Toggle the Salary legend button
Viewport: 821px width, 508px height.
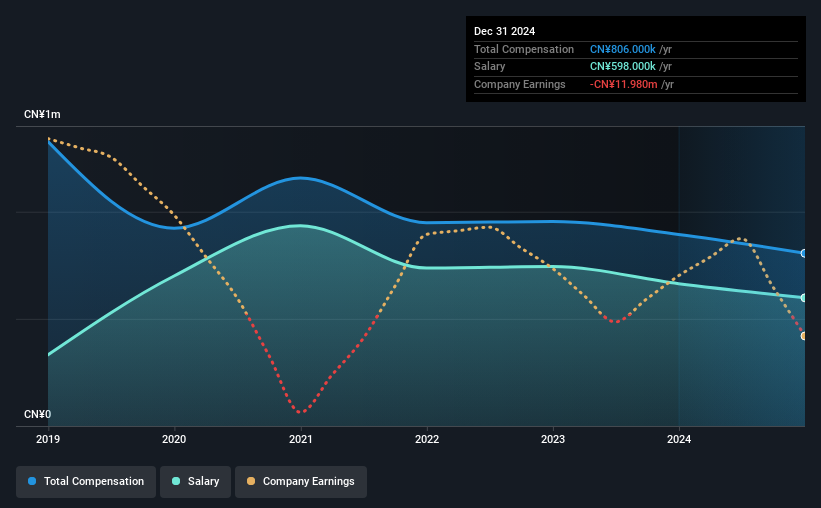click(x=195, y=481)
